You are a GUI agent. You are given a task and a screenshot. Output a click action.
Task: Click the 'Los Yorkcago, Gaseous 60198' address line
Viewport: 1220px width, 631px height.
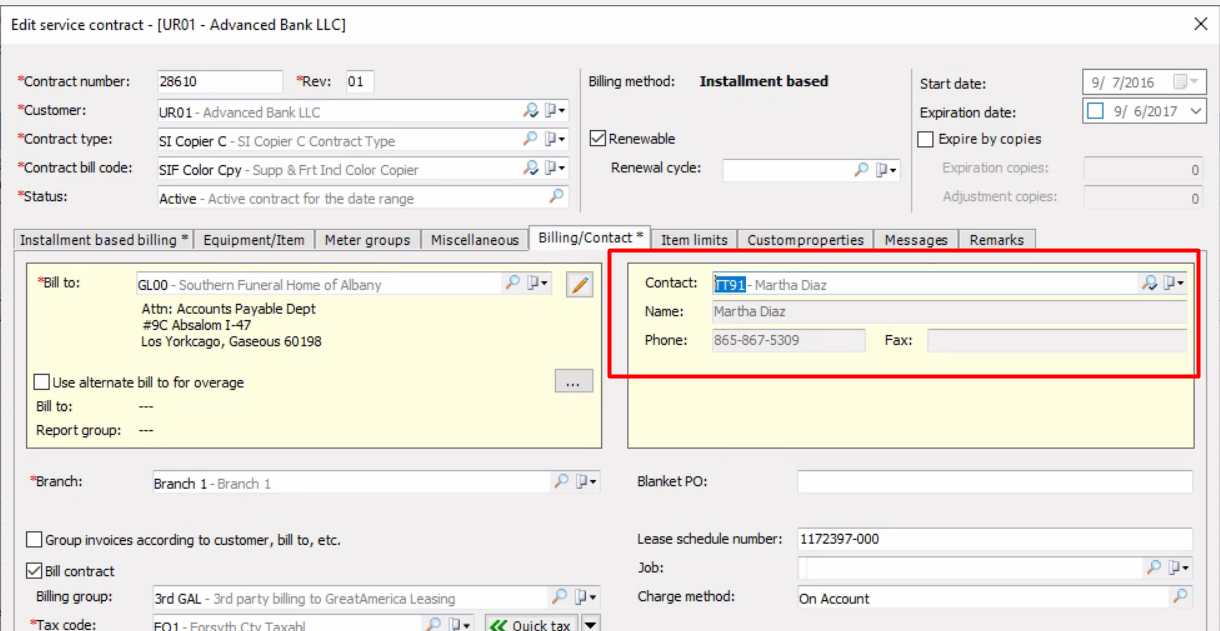(232, 341)
